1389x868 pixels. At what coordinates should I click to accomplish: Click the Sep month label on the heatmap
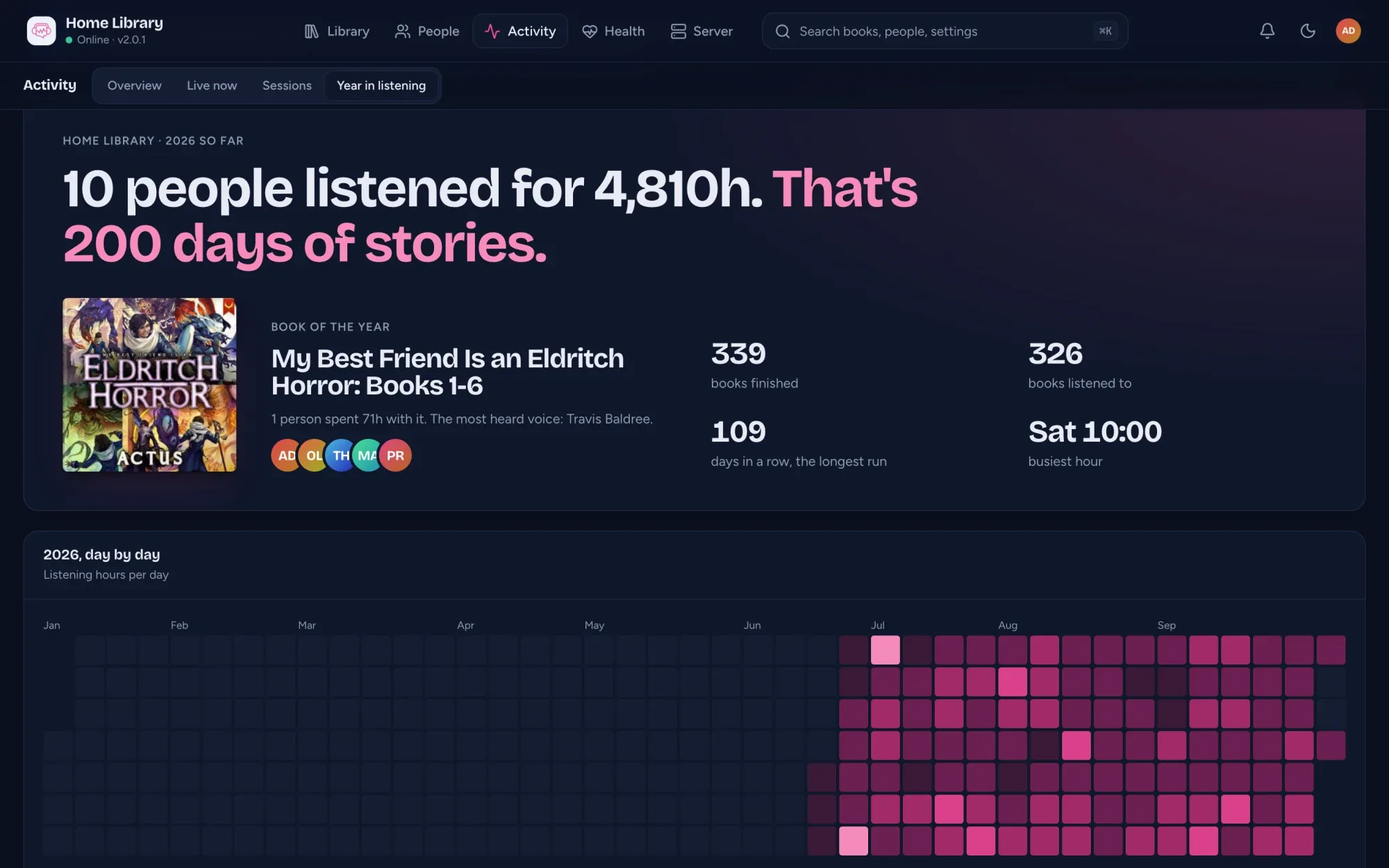point(1167,625)
